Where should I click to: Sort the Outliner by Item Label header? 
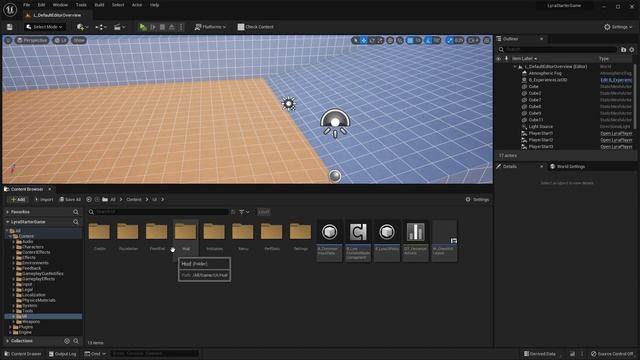pos(524,59)
